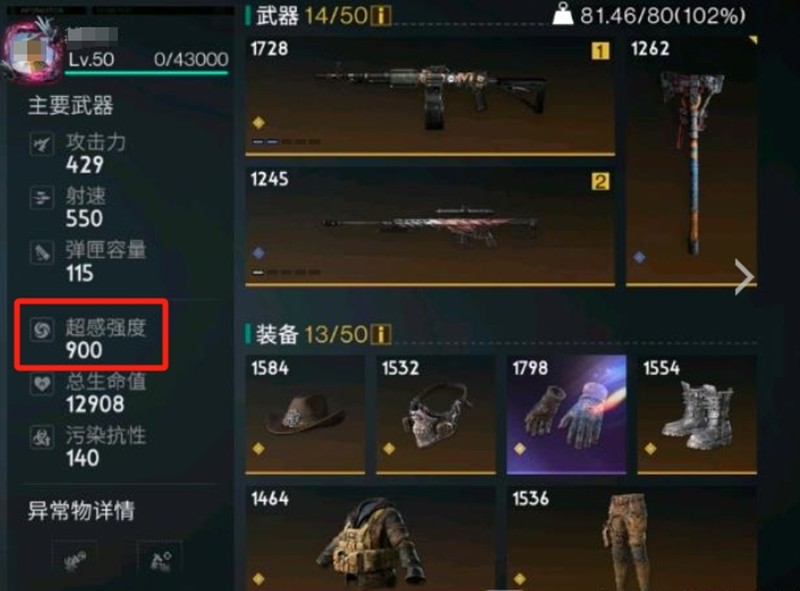This screenshot has height=591, width=800.
Task: Click the magazine capacity icon next to 115
Action: click(42, 252)
